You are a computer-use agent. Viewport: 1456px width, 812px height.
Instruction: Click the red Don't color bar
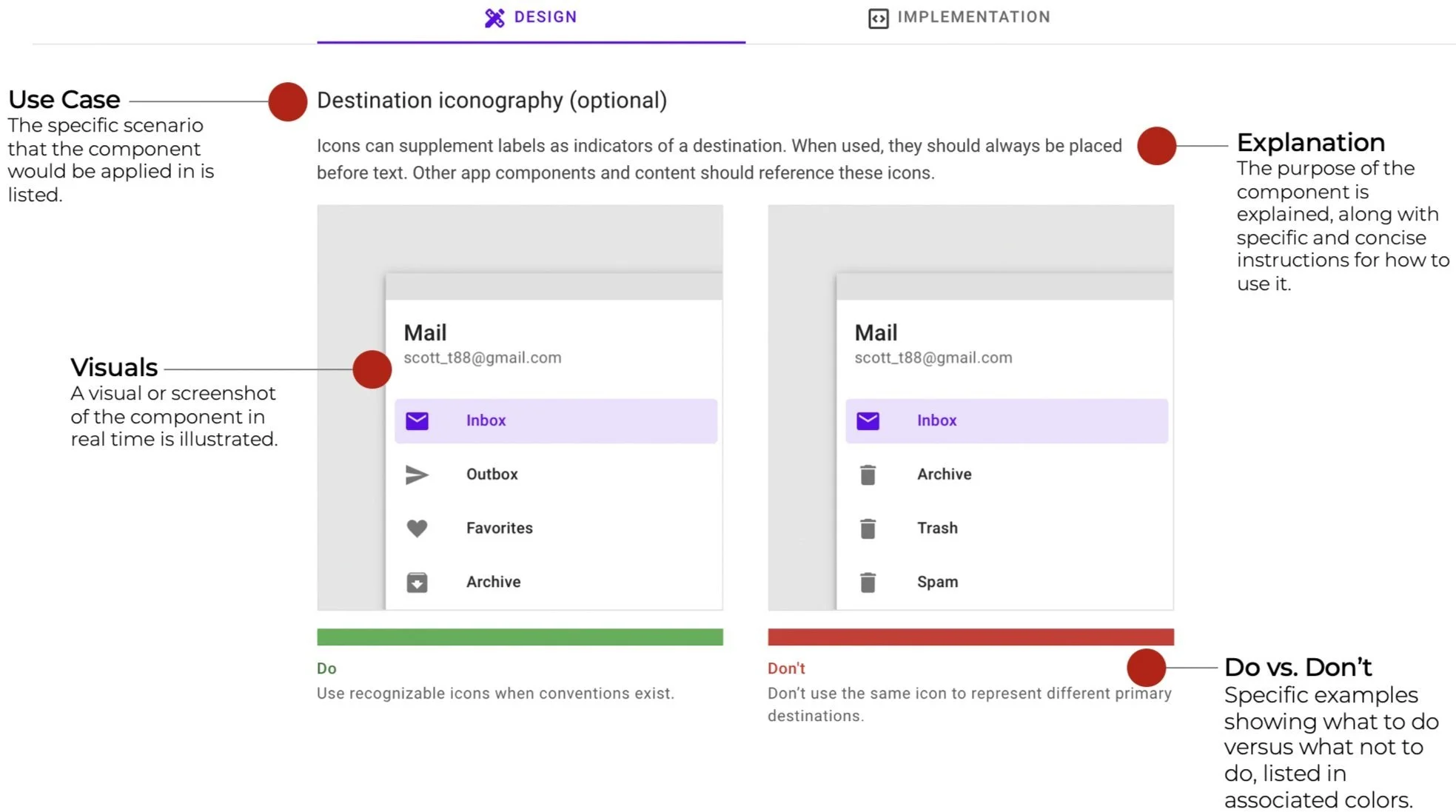pyautogui.click(x=970, y=637)
